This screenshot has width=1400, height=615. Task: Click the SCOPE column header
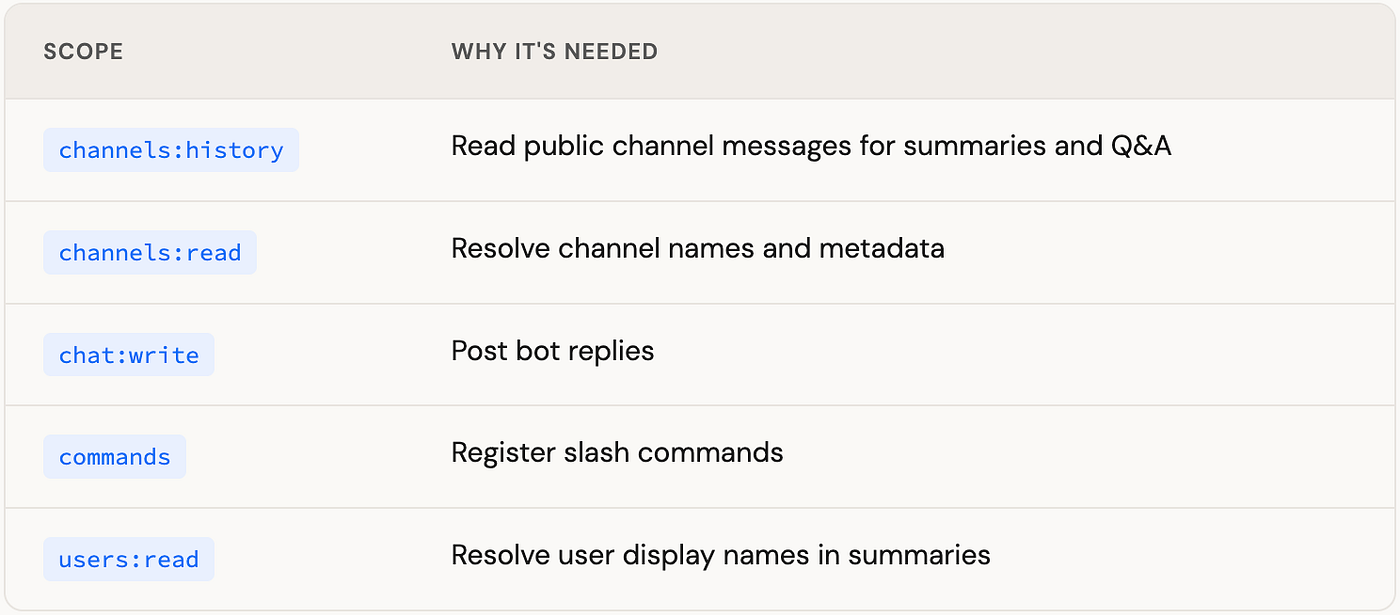click(83, 52)
